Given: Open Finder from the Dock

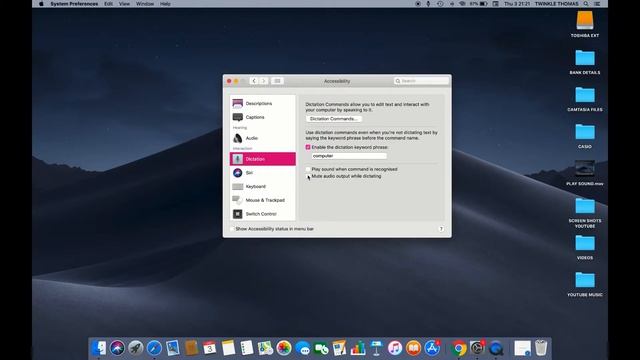Looking at the screenshot, I should [x=99, y=348].
